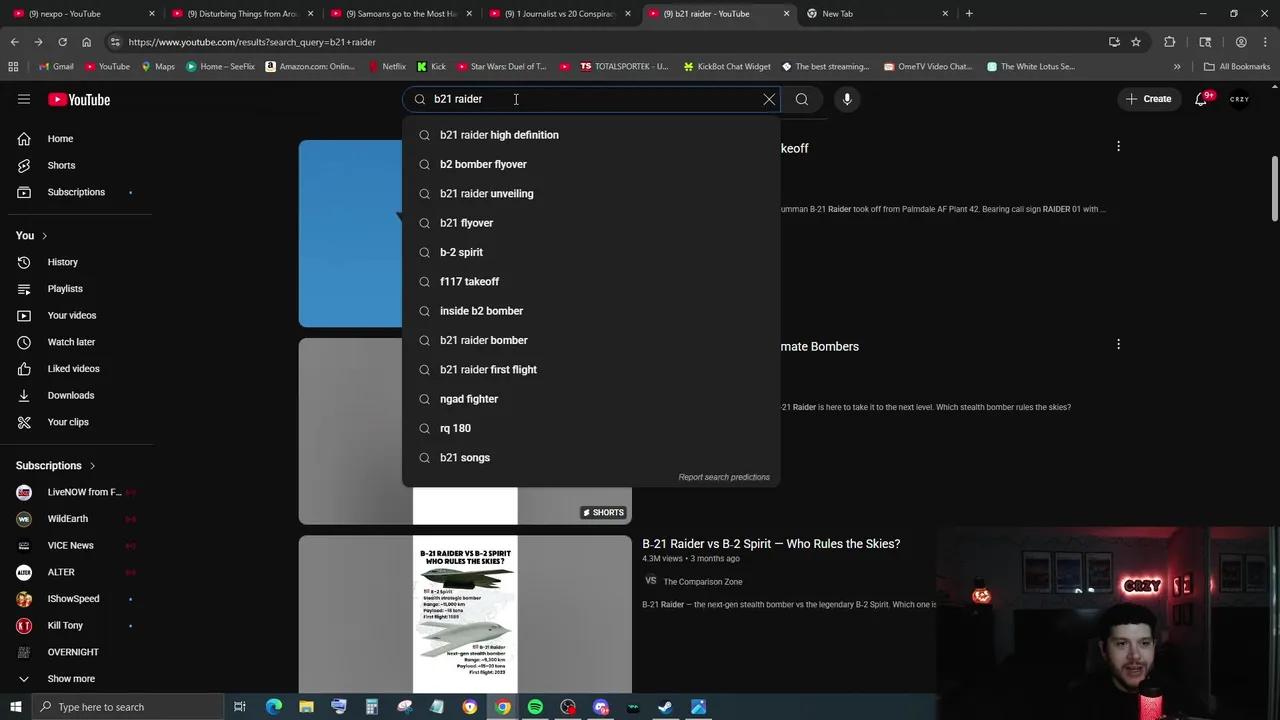Screen dimensions: 1280x720
Task: Open the notifications bell
Action: [1201, 99]
